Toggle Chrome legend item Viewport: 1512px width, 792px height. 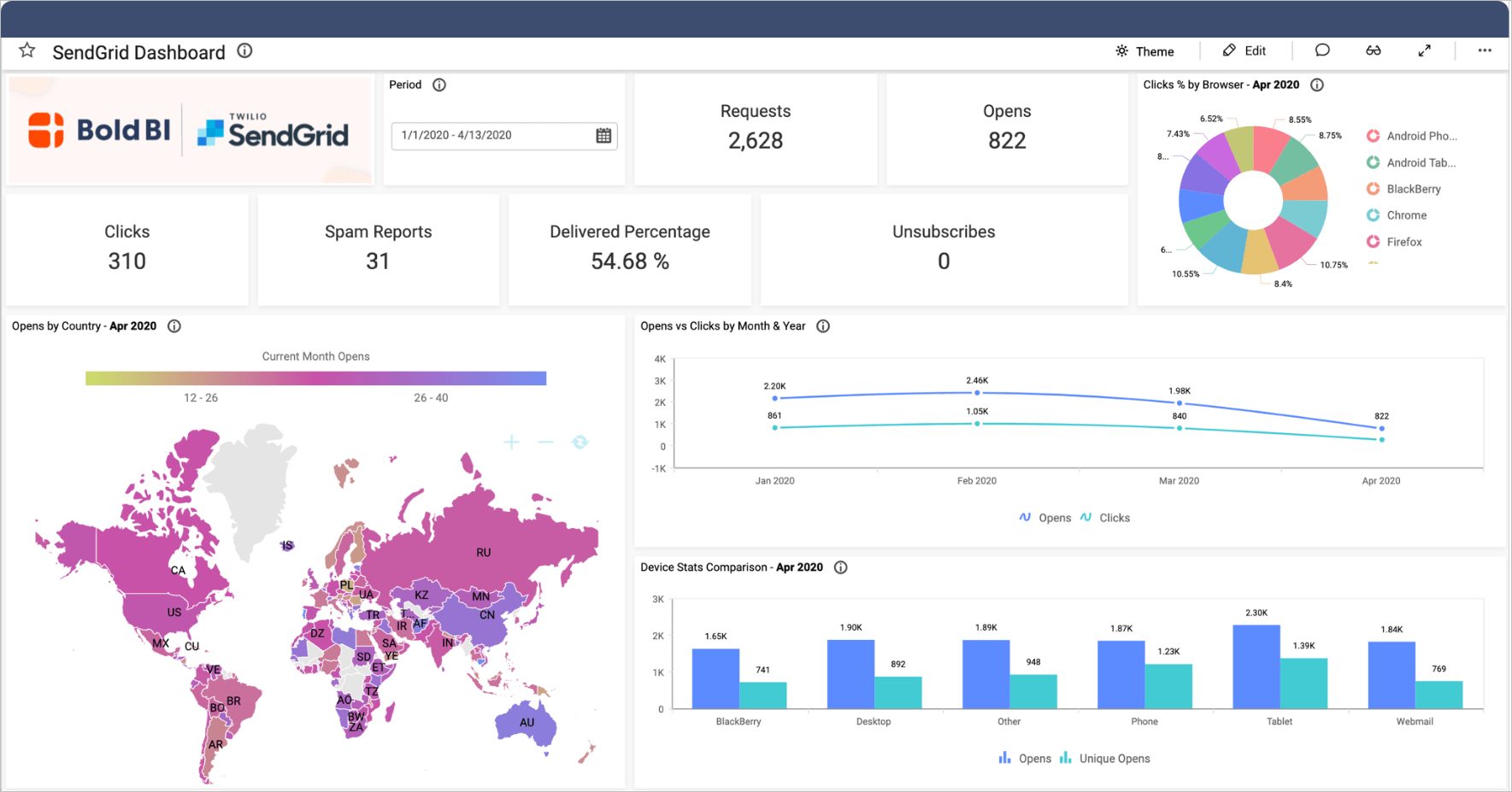1397,215
